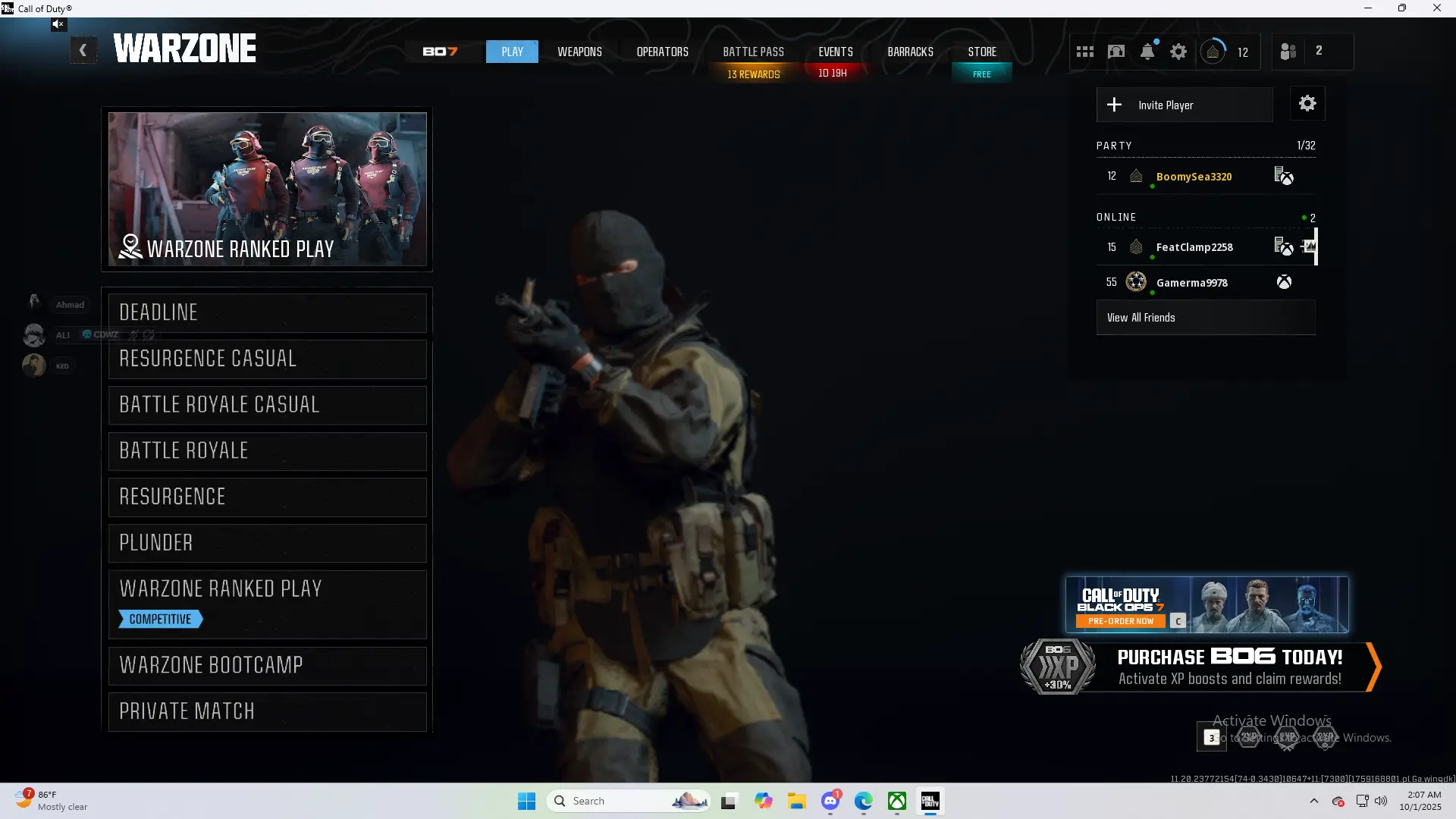This screenshot has height=819, width=1456.
Task: Click the BO7 logo in navigation bar
Action: click(x=441, y=52)
